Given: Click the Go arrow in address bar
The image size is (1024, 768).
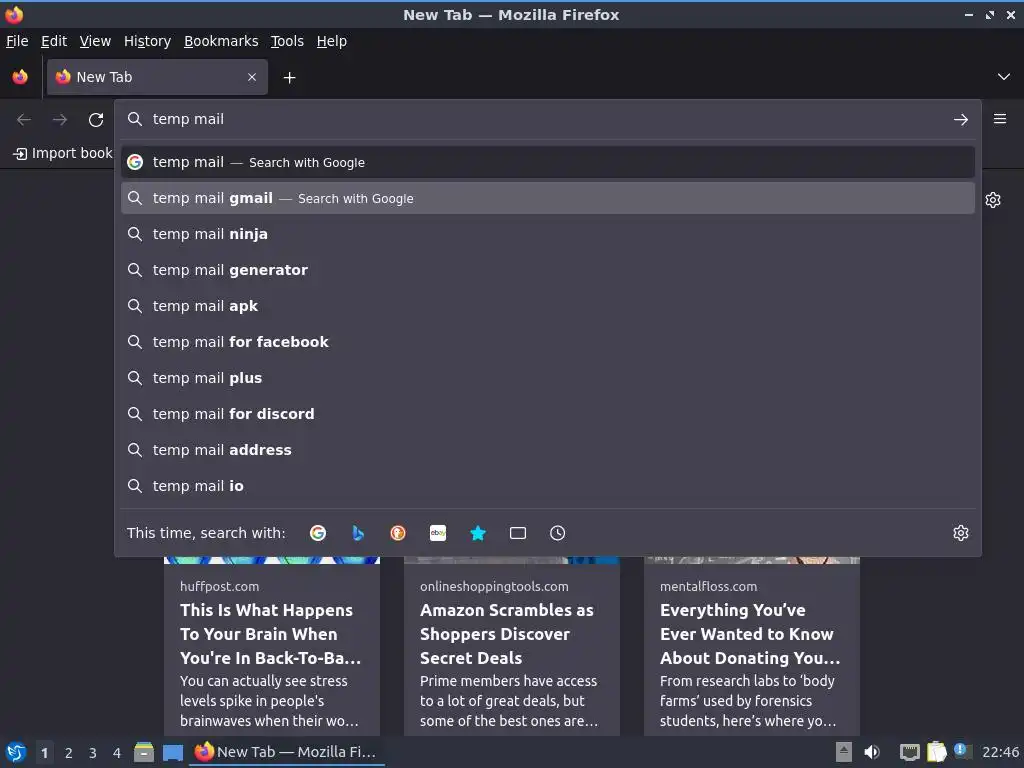Looking at the screenshot, I should click(x=961, y=120).
